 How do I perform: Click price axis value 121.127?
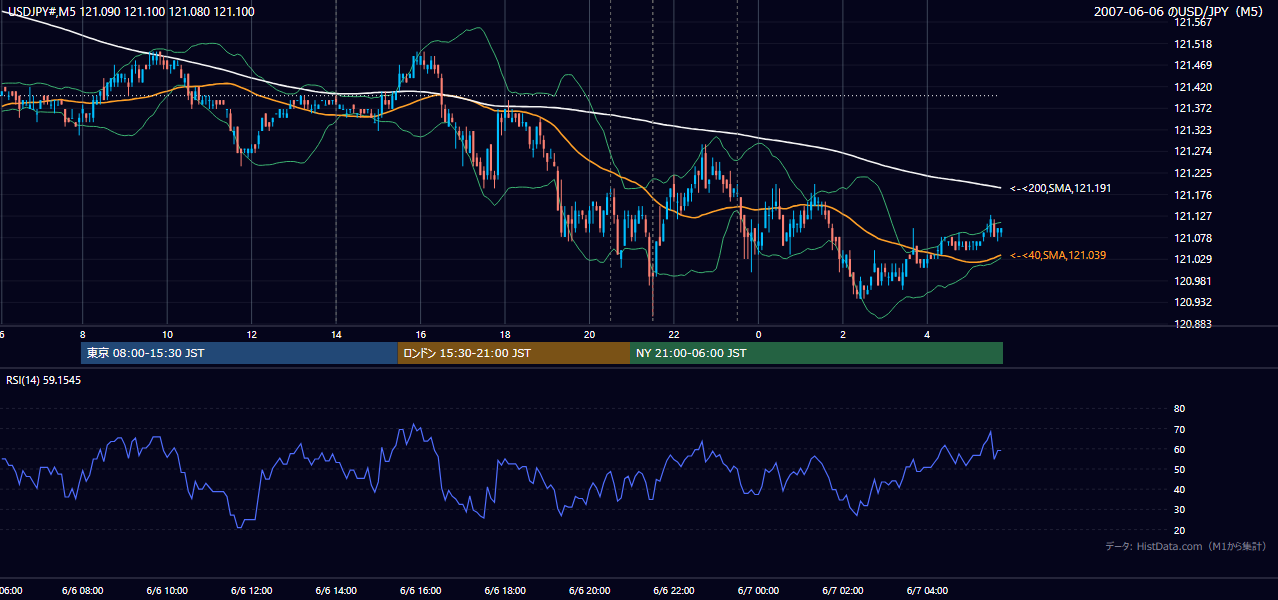pos(1193,216)
